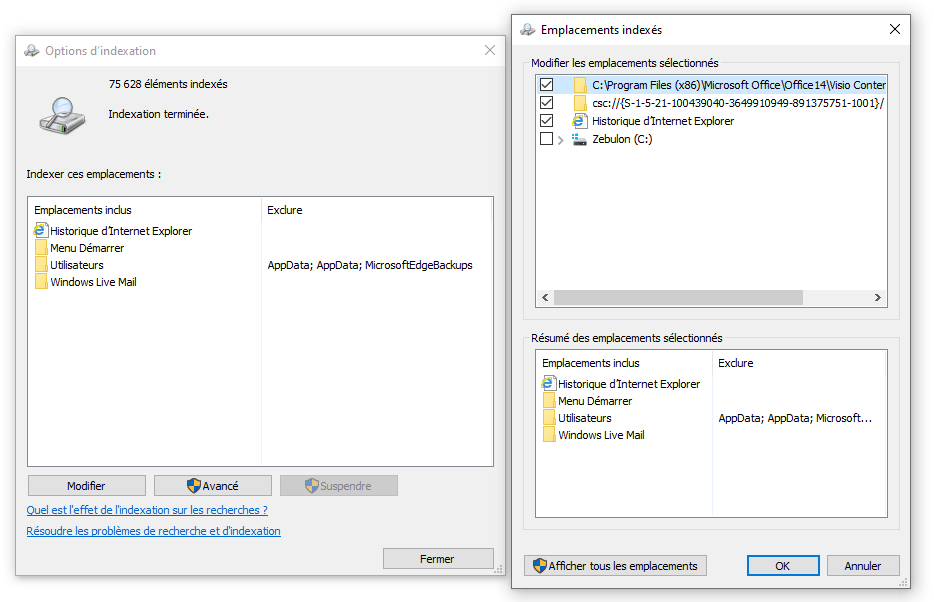This screenshot has height=602, width=934.
Task: Select the Windows Live Mail folder icon in left list
Action: click(x=41, y=282)
